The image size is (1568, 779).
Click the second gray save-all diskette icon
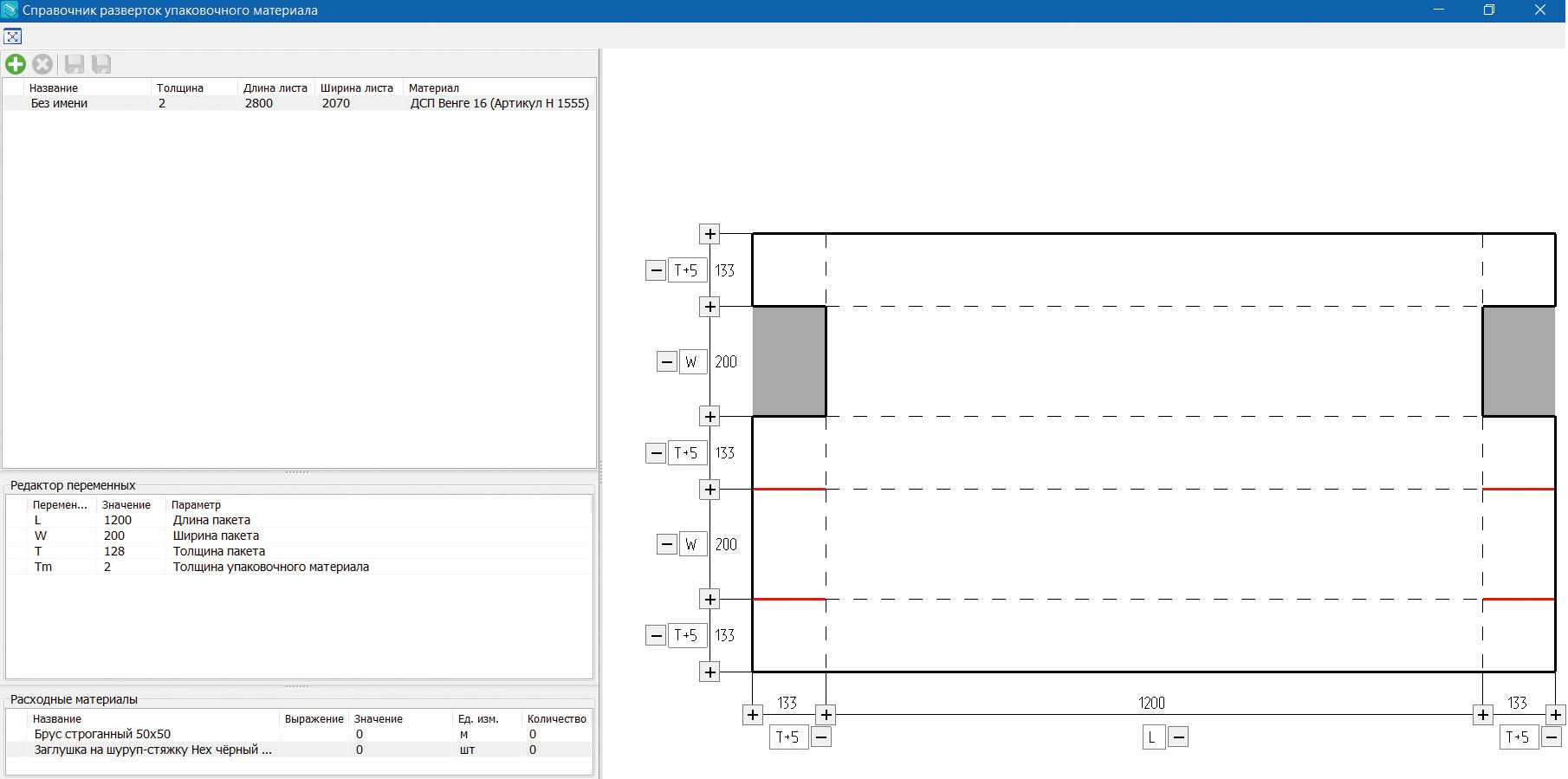(x=101, y=64)
